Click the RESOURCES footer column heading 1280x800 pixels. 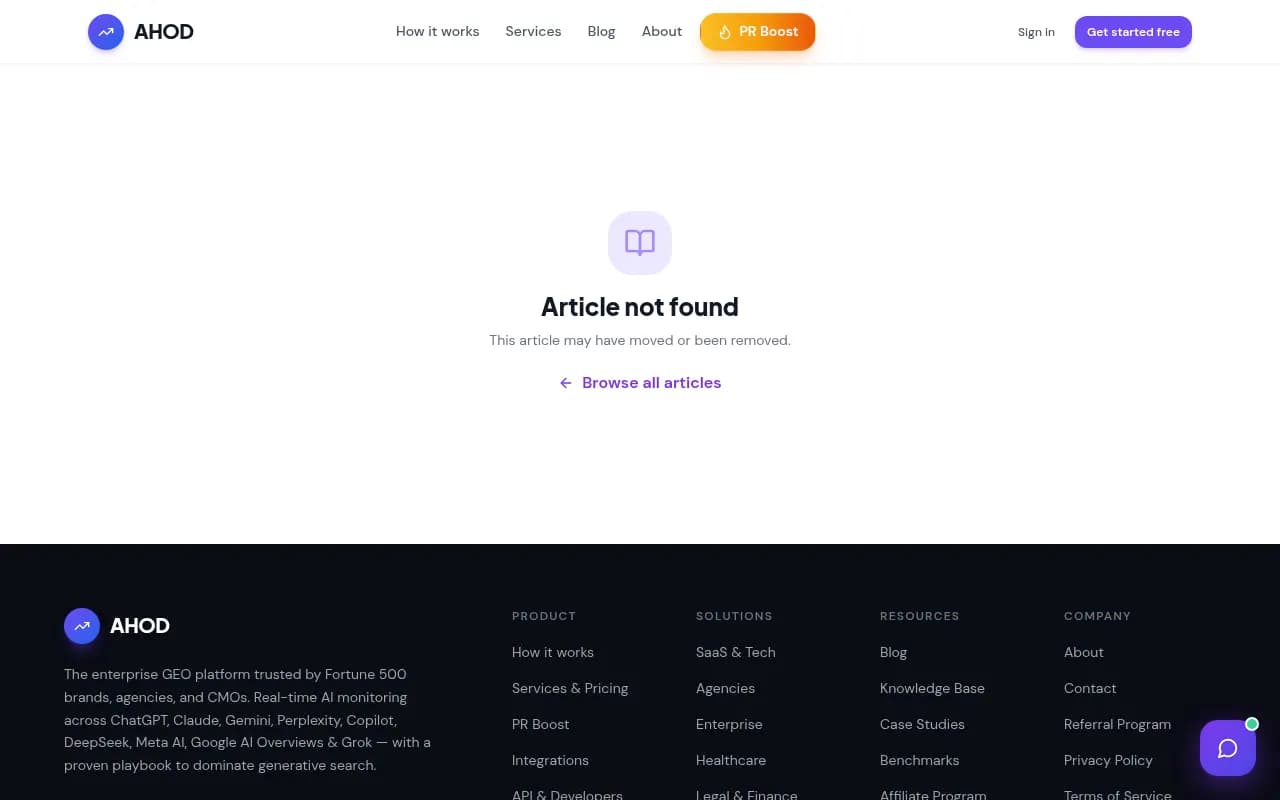coord(919,616)
